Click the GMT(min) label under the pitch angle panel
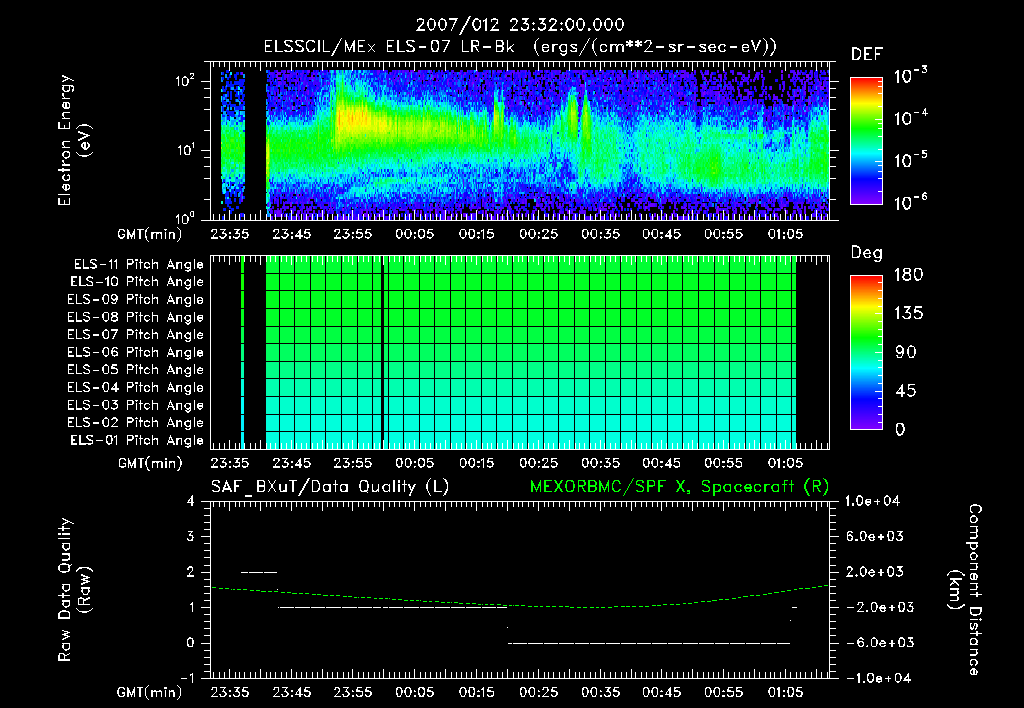This screenshot has width=1024, height=708. pos(150,463)
